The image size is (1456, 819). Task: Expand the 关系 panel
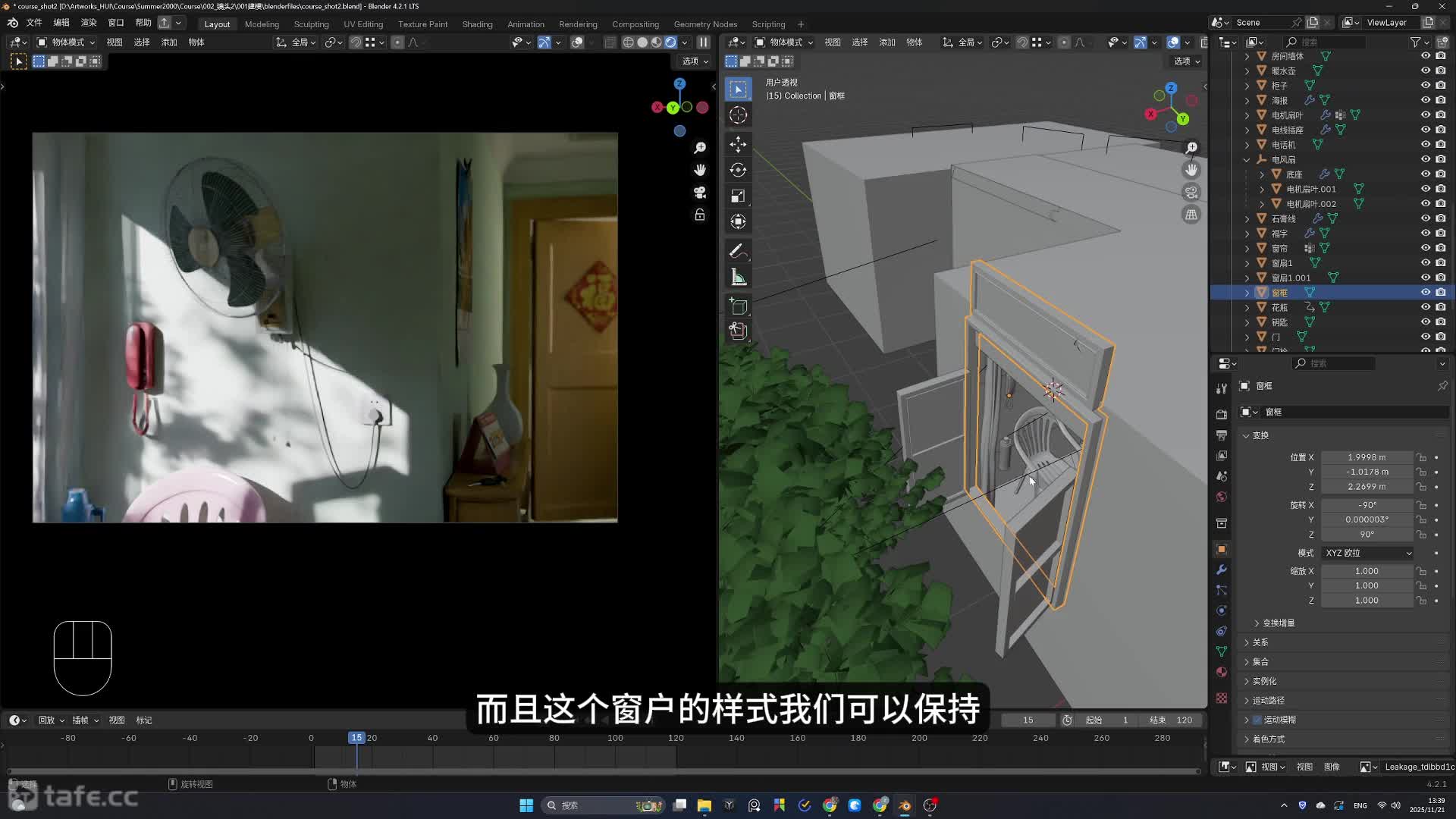(1260, 642)
